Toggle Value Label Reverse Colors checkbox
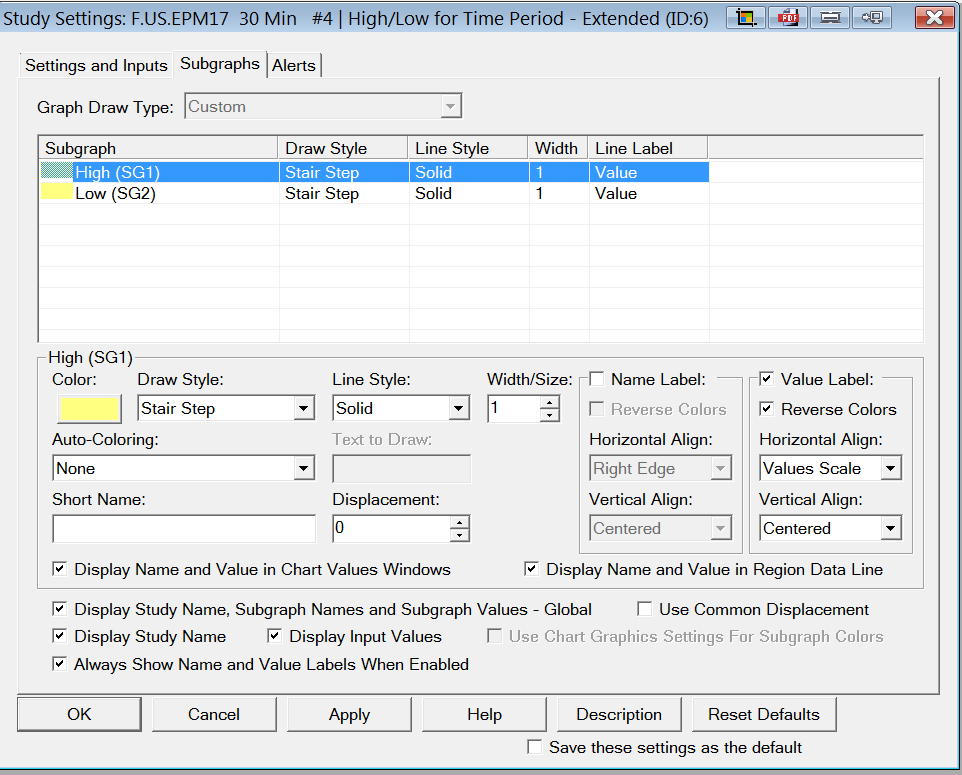962x775 pixels. [766, 409]
